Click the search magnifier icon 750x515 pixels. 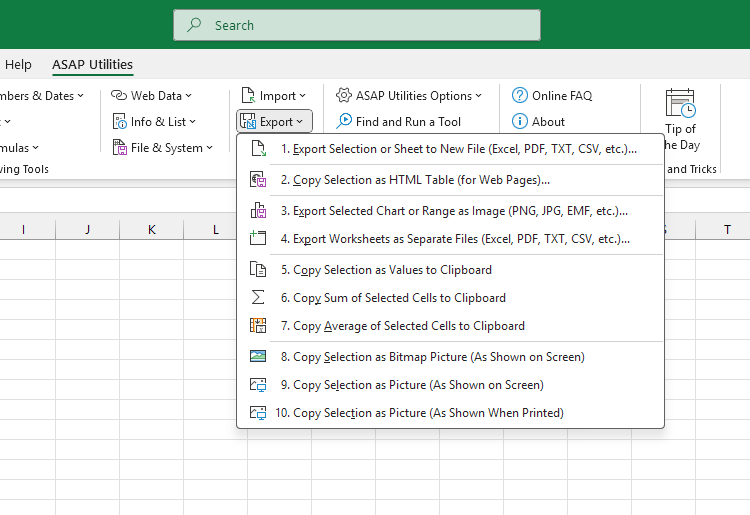(x=194, y=24)
